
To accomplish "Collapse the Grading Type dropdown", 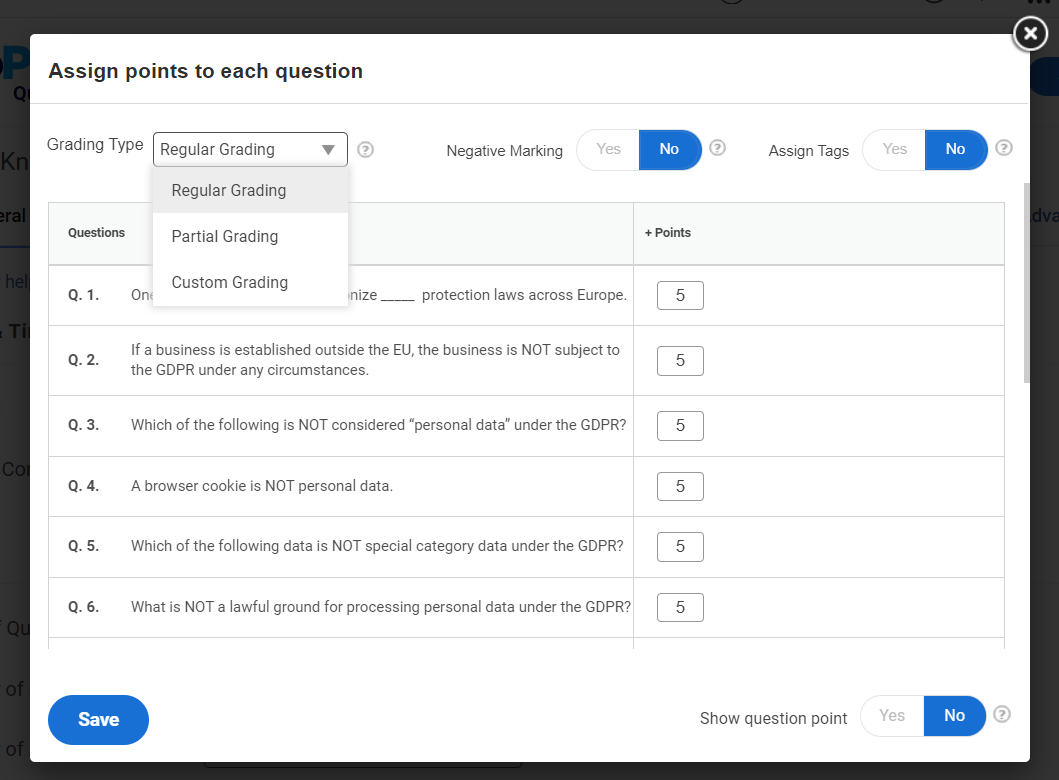I will coord(250,150).
